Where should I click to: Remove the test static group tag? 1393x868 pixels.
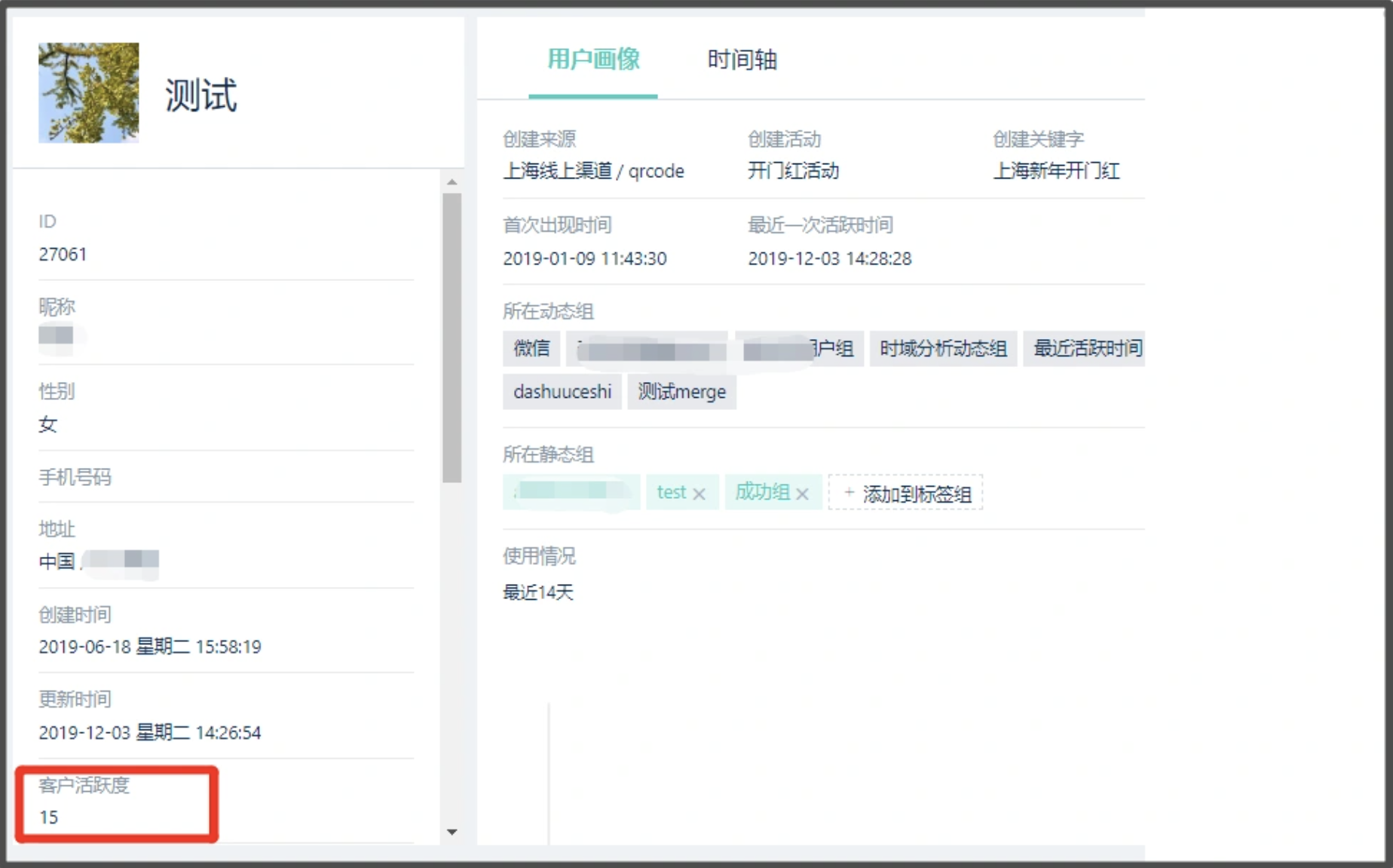(x=699, y=494)
